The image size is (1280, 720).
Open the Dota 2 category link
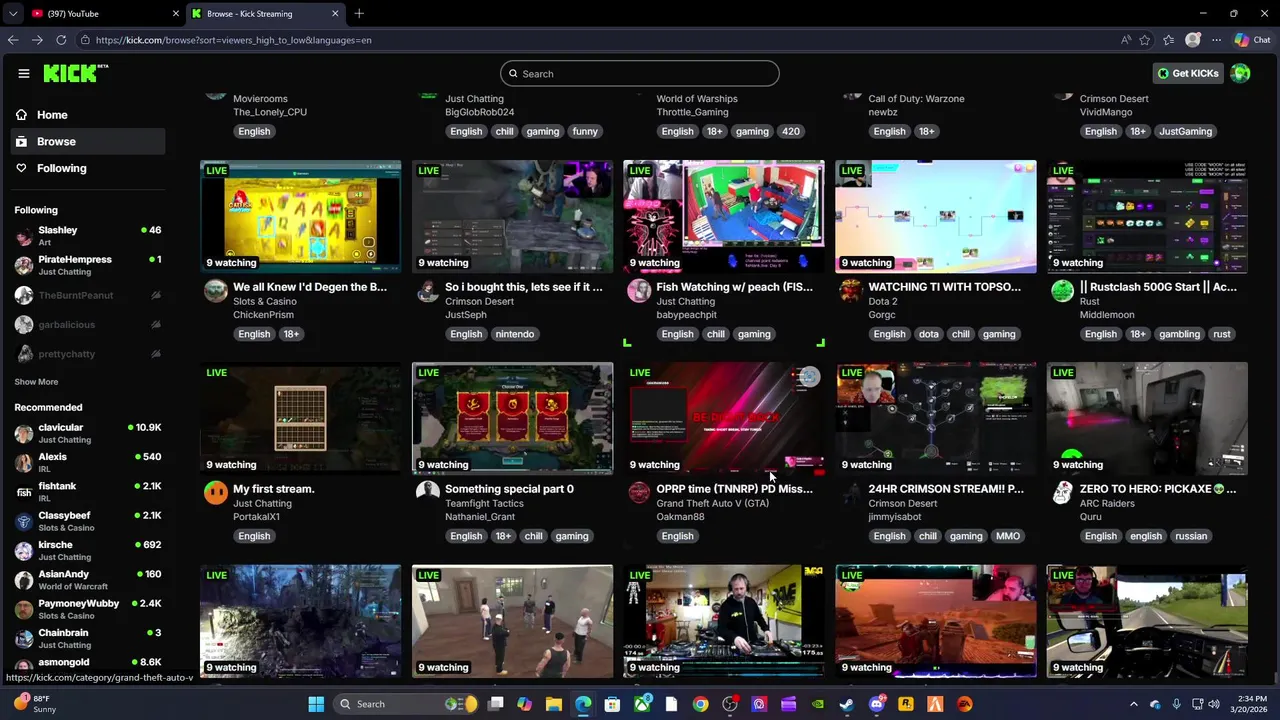pos(883,301)
